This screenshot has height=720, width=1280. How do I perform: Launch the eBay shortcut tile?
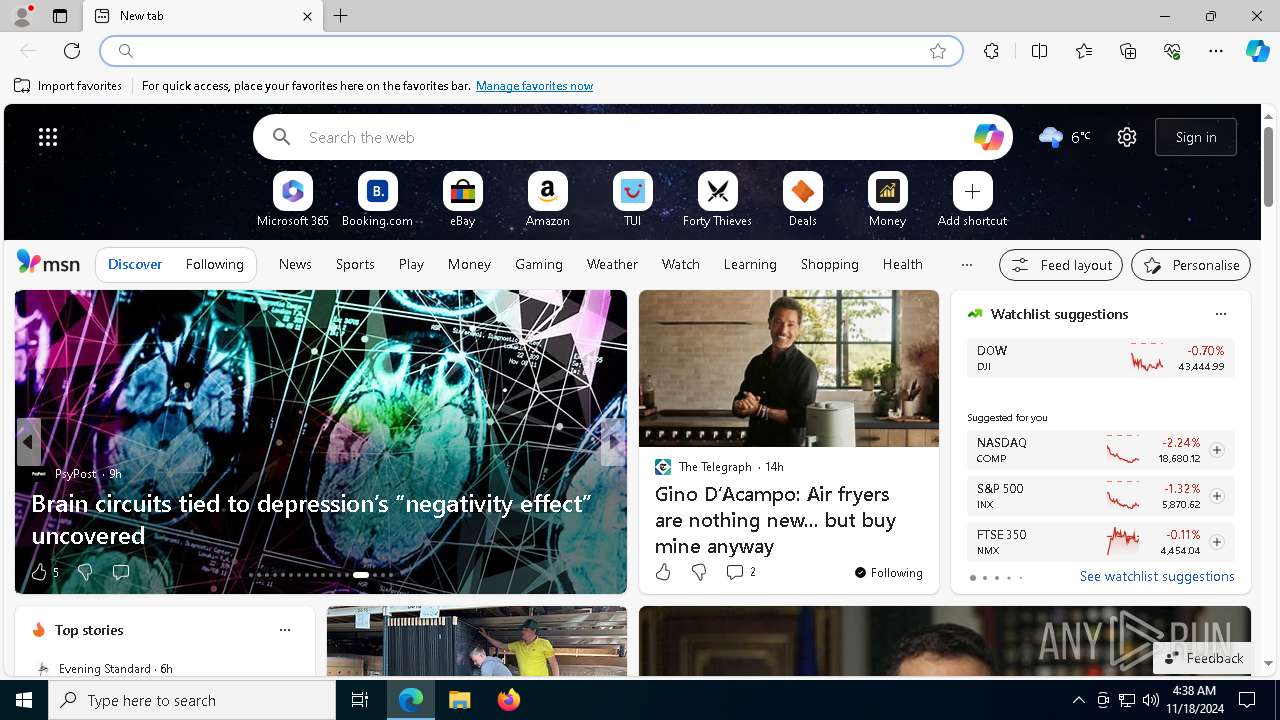(462, 200)
